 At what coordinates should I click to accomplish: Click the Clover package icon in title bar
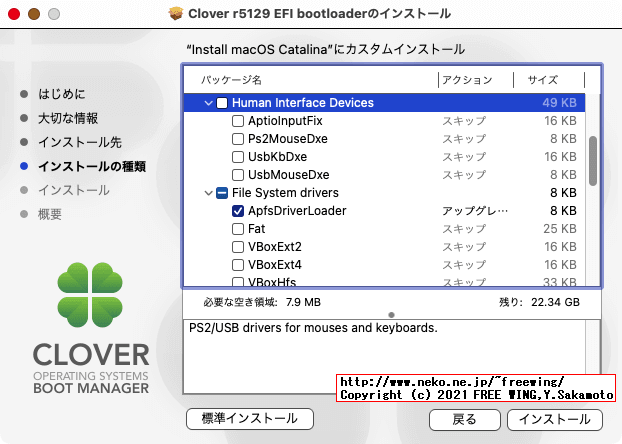pyautogui.click(x=176, y=13)
